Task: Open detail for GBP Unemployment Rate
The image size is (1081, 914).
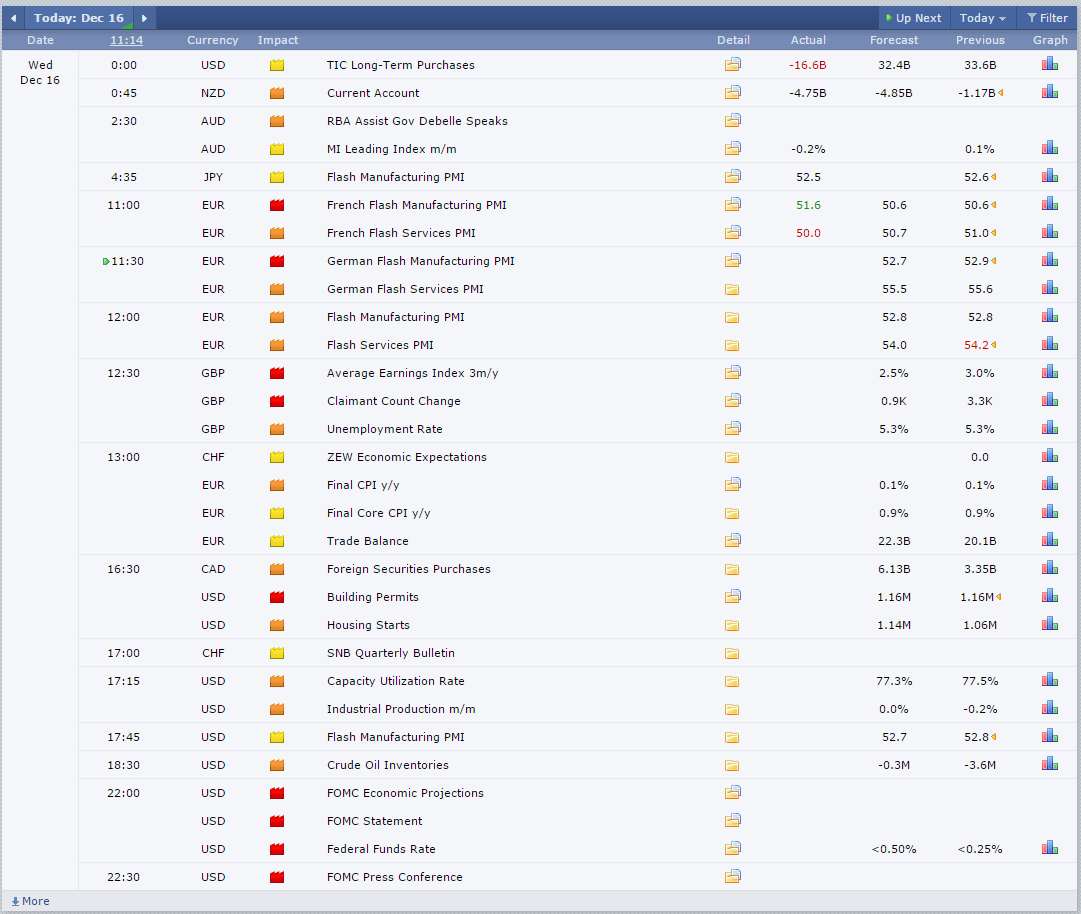Action: coord(732,428)
